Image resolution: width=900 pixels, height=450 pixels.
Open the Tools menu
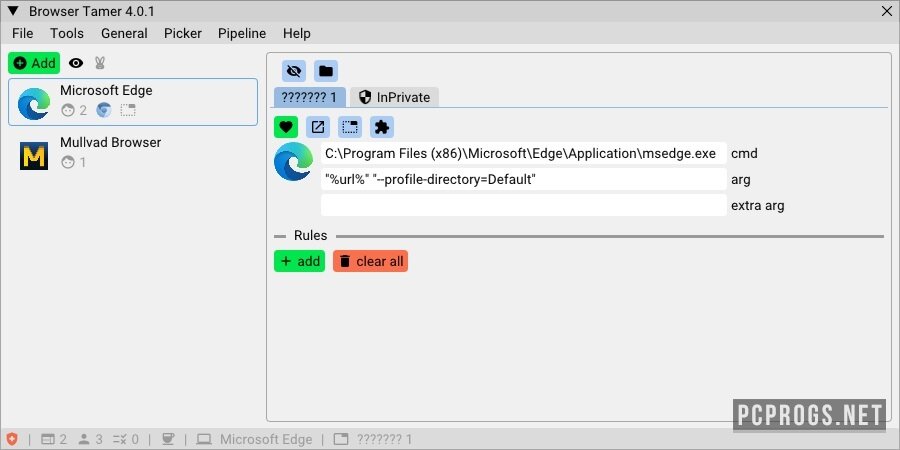pos(67,33)
